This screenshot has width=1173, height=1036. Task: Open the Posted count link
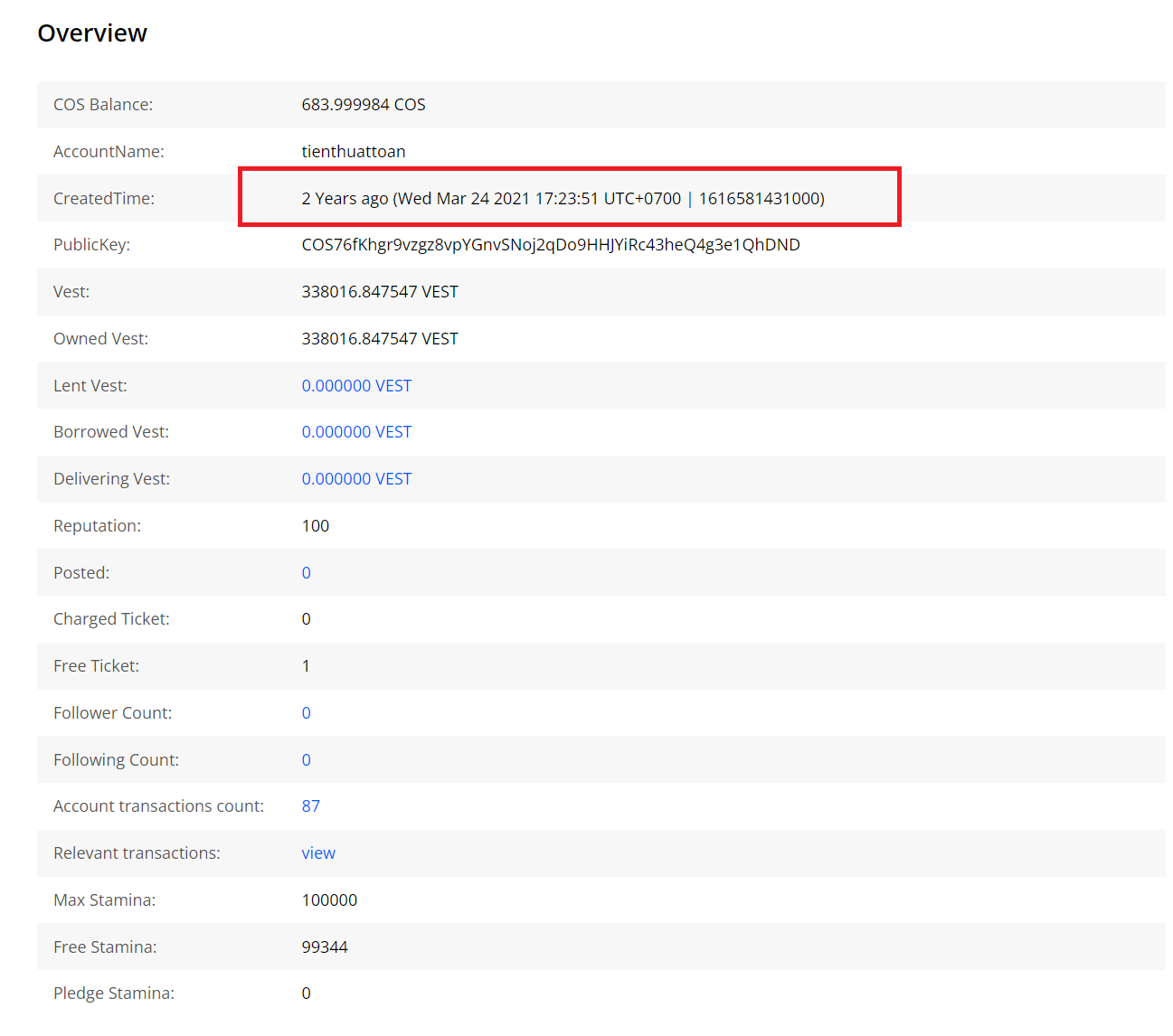point(307,573)
